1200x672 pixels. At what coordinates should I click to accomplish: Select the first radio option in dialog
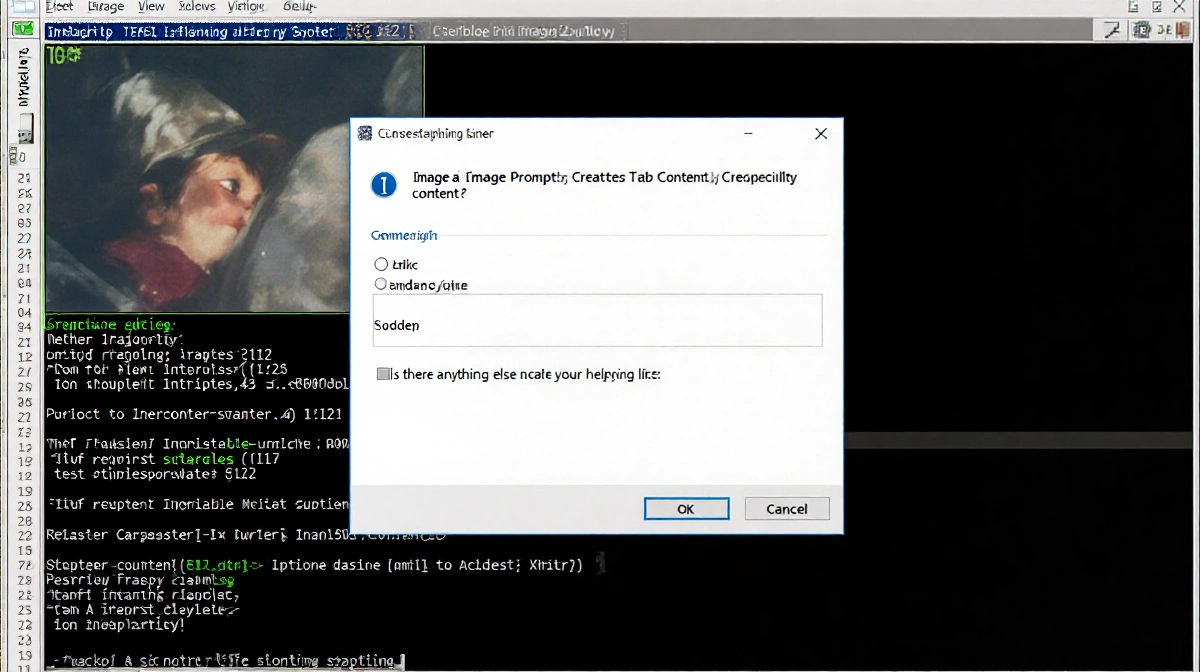click(381, 264)
